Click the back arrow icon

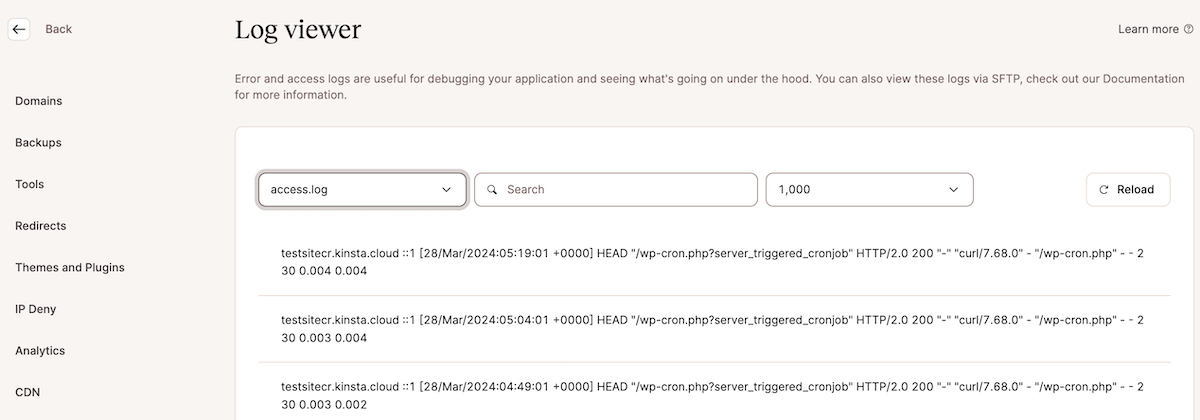click(x=19, y=29)
